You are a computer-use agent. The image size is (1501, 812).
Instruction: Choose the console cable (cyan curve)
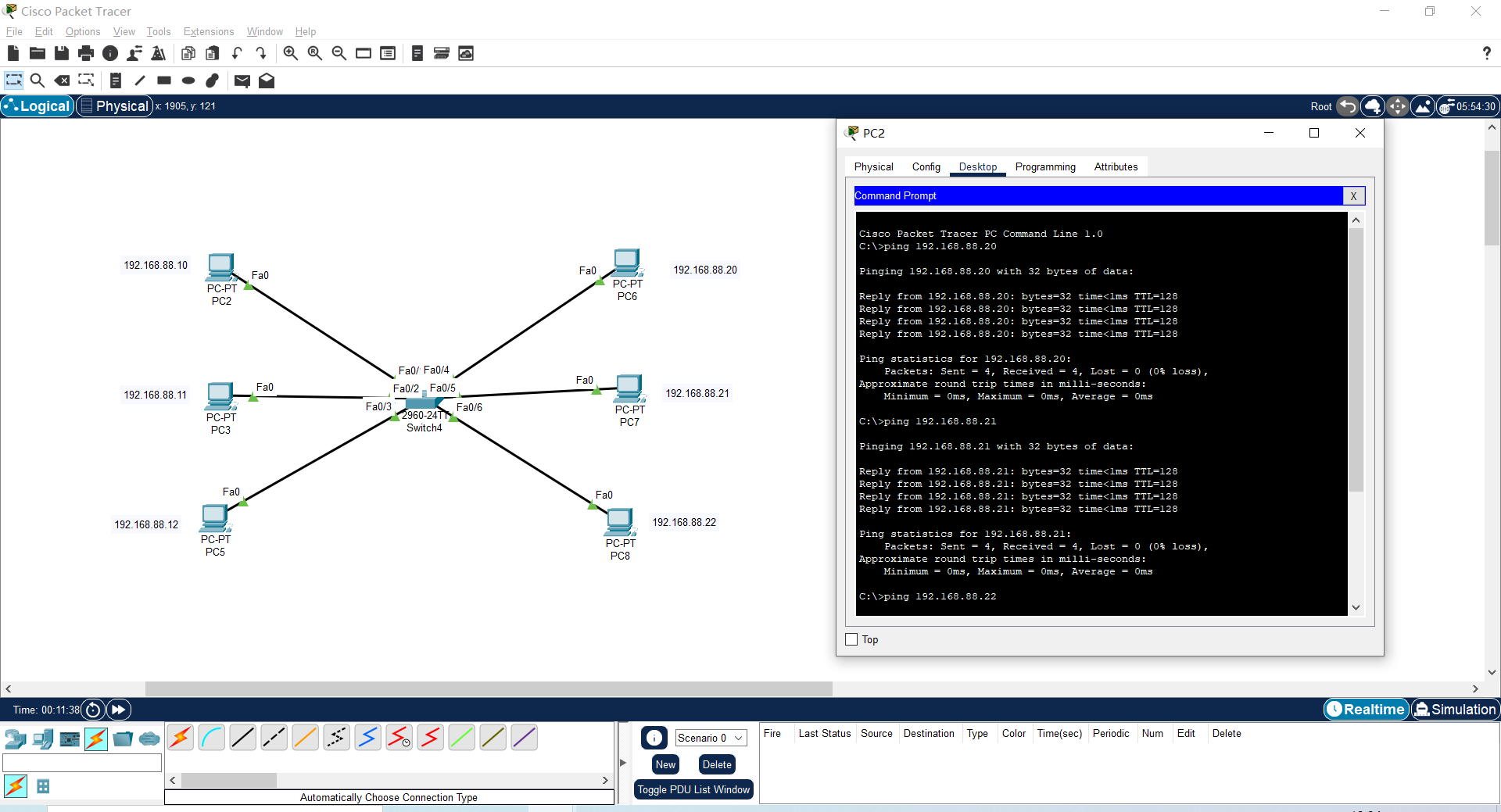pyautogui.click(x=212, y=737)
